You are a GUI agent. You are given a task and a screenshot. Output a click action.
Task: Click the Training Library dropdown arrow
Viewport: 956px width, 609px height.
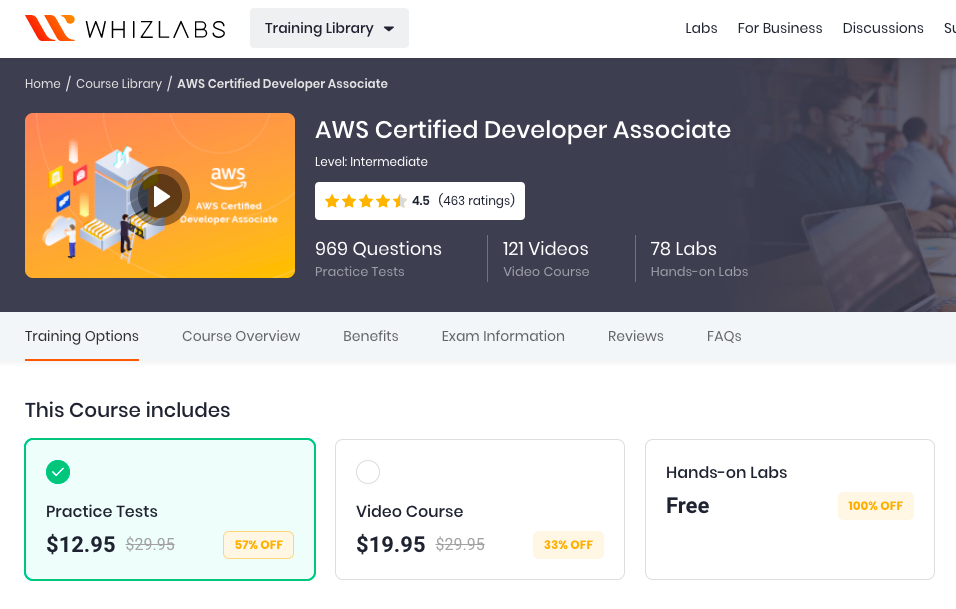coord(389,29)
